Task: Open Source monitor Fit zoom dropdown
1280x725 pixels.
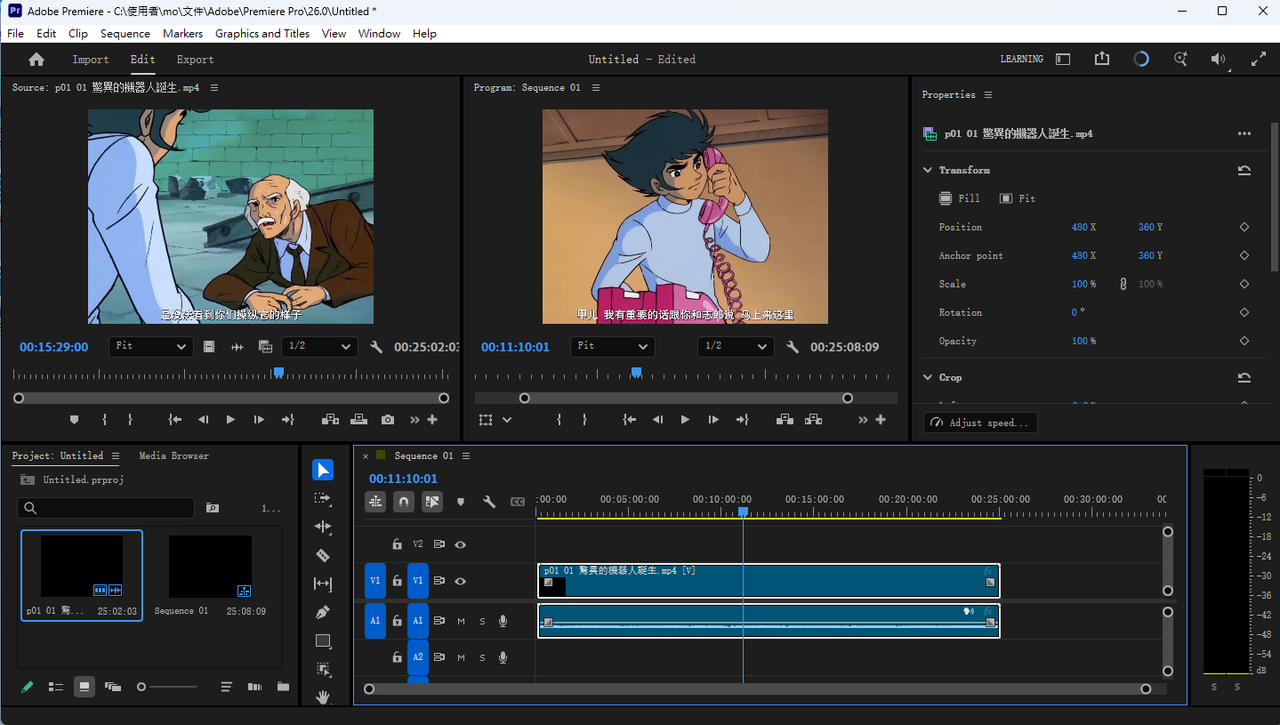Action: [x=150, y=347]
